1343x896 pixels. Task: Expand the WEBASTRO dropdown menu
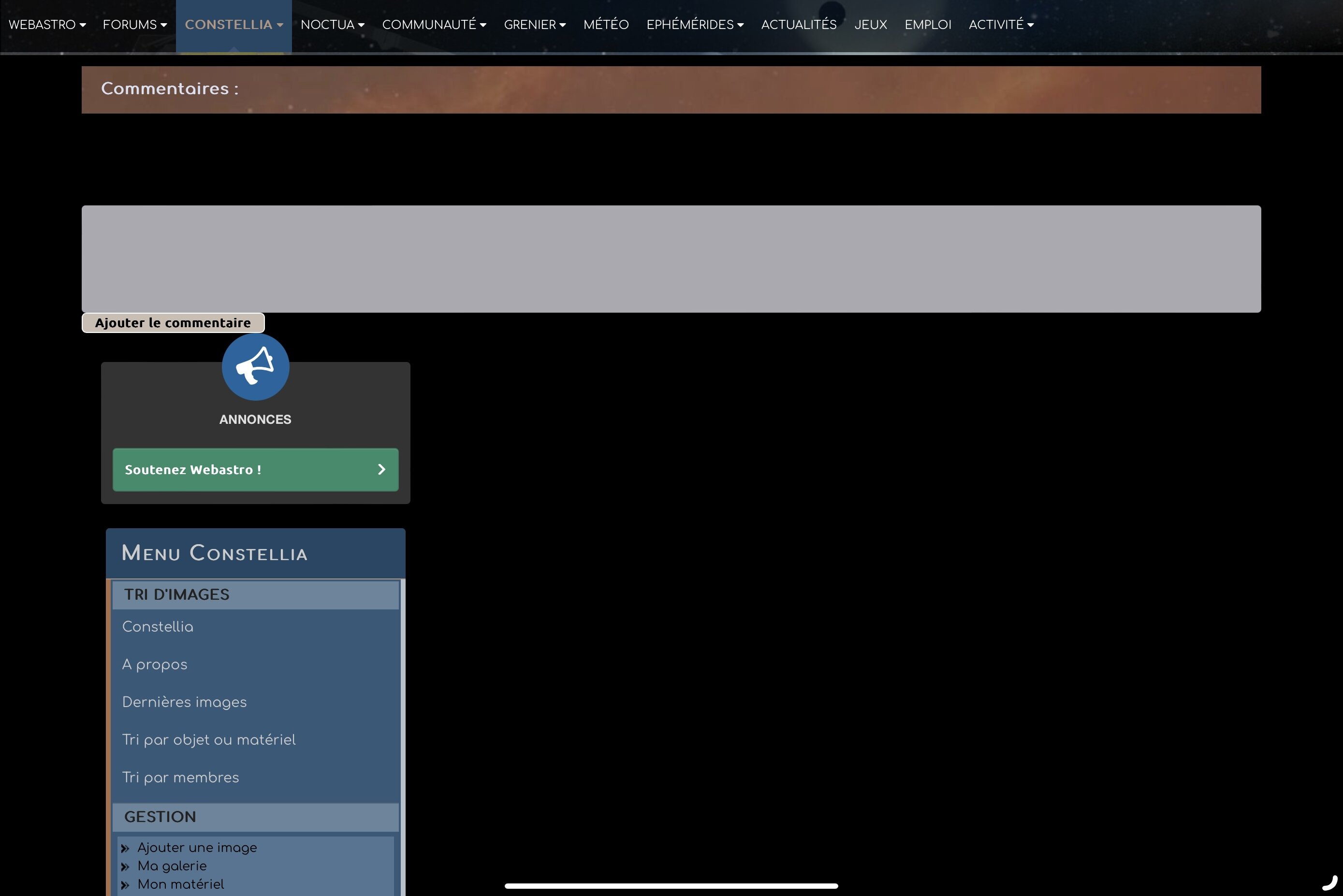tap(47, 25)
